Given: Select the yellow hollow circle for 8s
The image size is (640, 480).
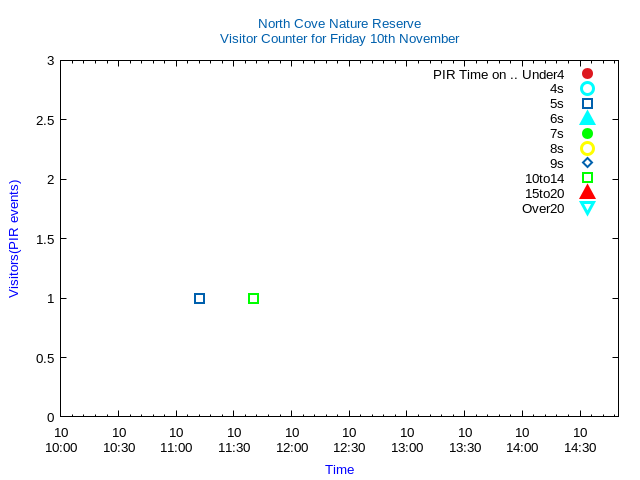Looking at the screenshot, I should tap(587, 149).
